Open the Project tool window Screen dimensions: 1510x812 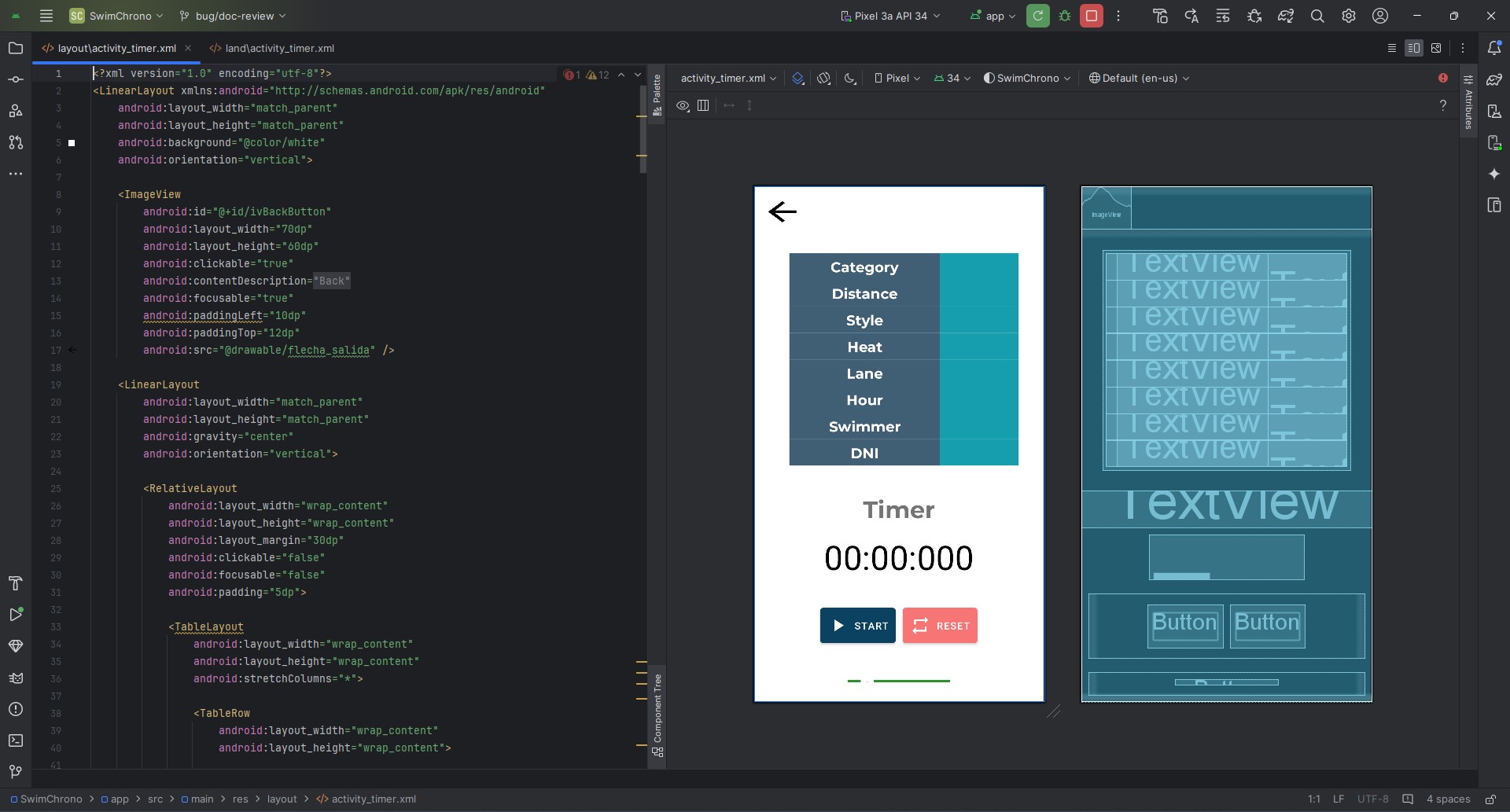click(x=16, y=48)
